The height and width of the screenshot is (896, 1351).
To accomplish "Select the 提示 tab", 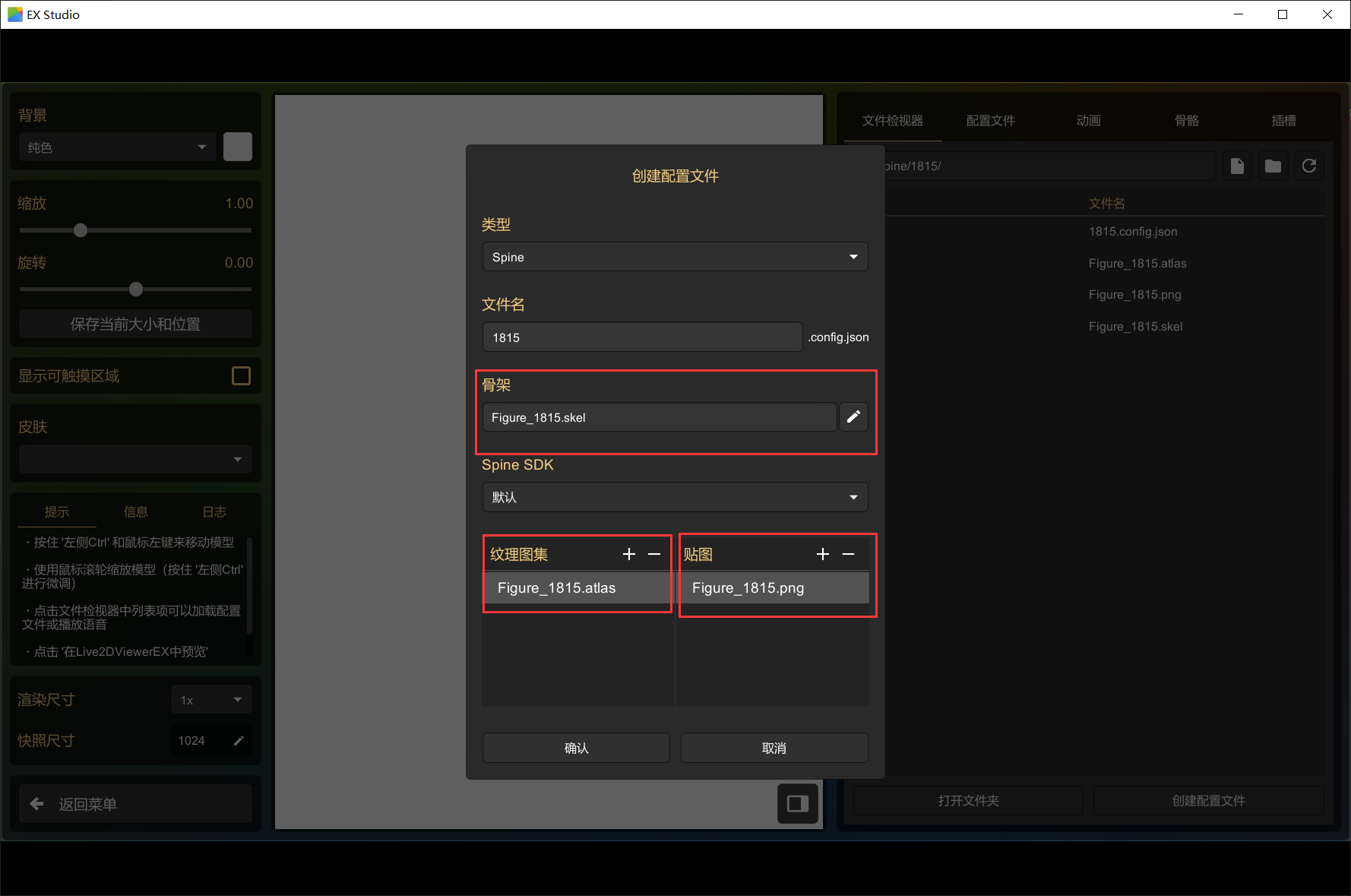I will (x=57, y=511).
